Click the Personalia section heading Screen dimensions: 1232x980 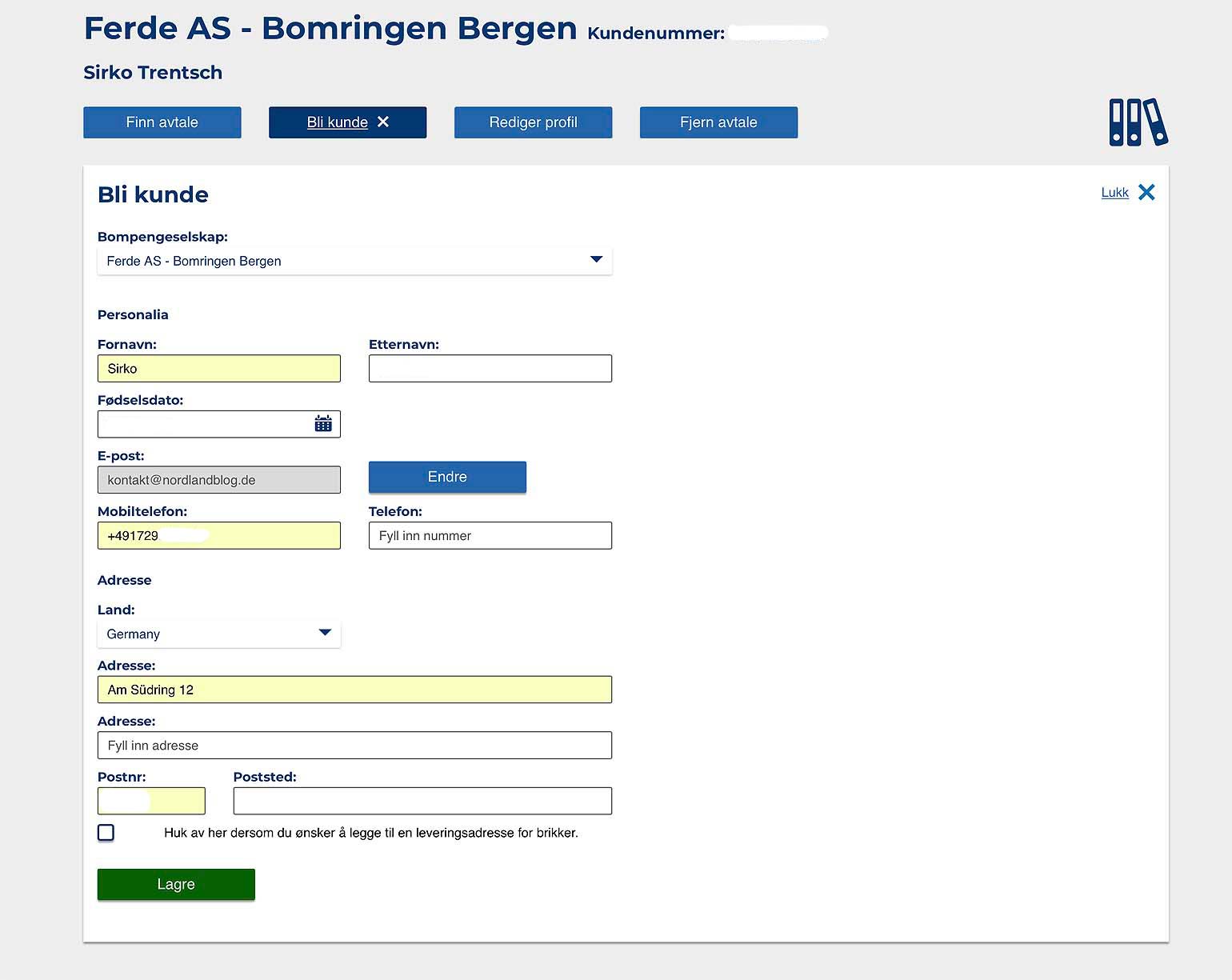tap(133, 314)
